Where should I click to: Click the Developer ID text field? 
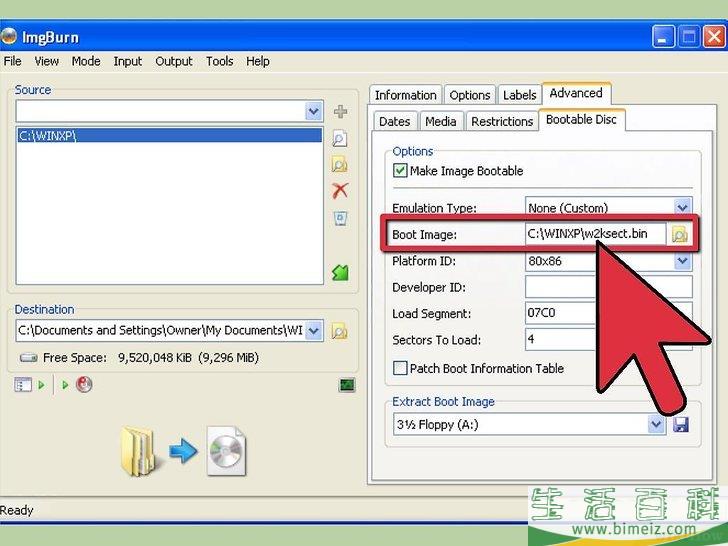[x=608, y=287]
